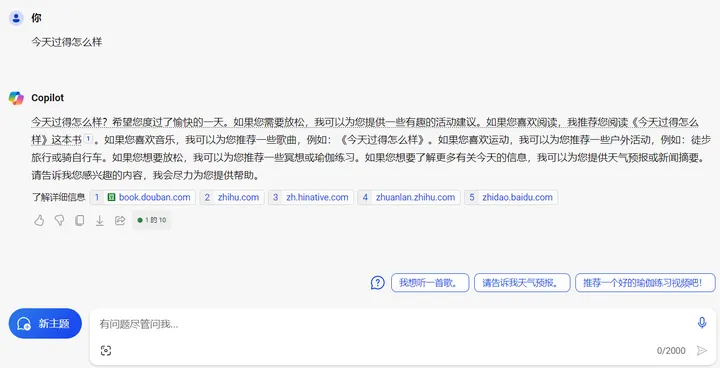Image resolution: width=720 pixels, height=368 pixels.
Task: Click the message input field 有问题尽管问我
Action: [x=395, y=324]
